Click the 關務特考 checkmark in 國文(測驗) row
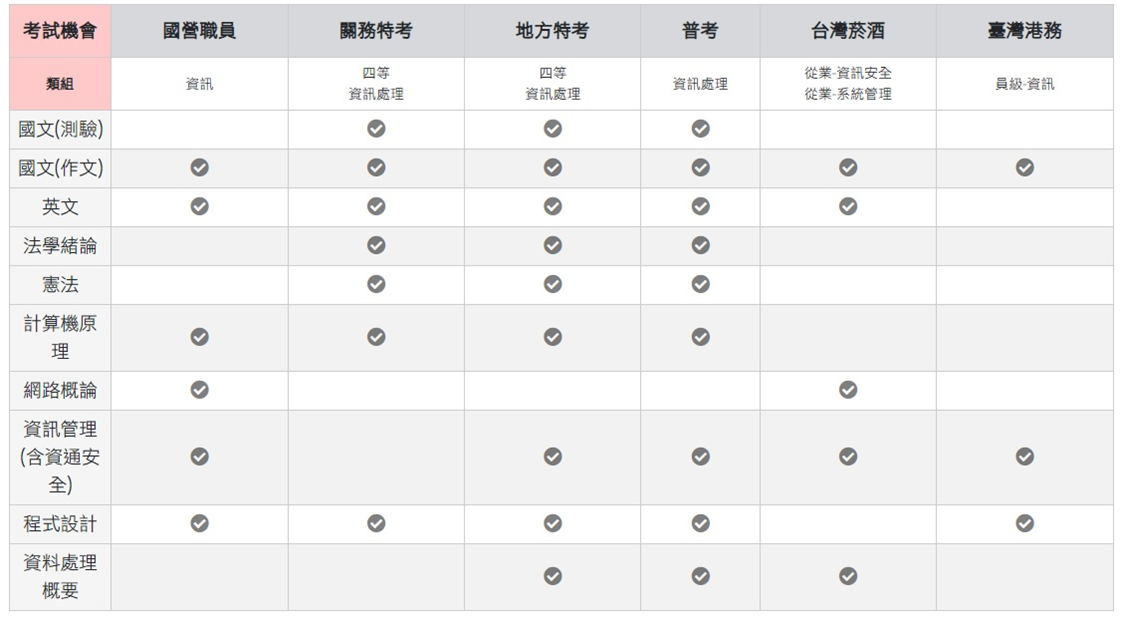The width and height of the screenshot is (1122, 620). pyautogui.click(x=376, y=129)
